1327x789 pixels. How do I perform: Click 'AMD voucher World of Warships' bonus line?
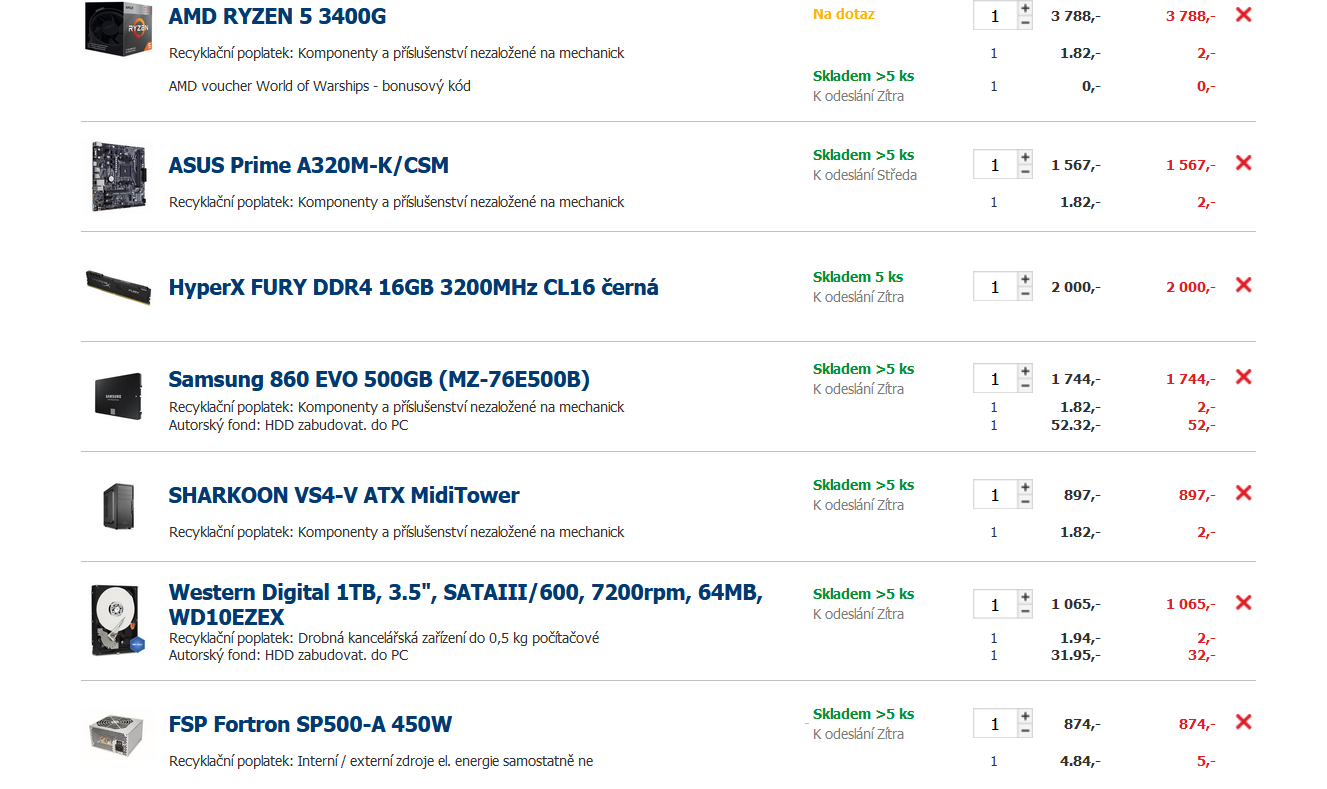point(320,86)
